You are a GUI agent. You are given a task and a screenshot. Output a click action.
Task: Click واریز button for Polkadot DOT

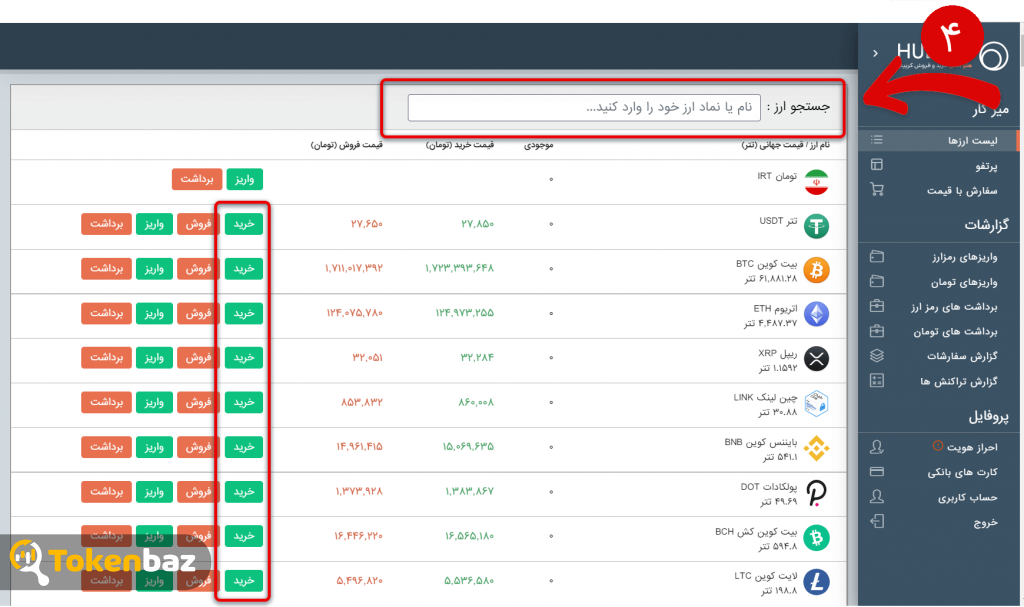(x=154, y=491)
